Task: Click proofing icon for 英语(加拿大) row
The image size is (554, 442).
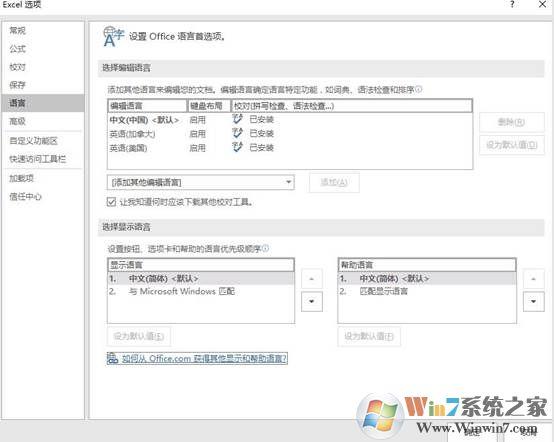Action: coord(238,133)
